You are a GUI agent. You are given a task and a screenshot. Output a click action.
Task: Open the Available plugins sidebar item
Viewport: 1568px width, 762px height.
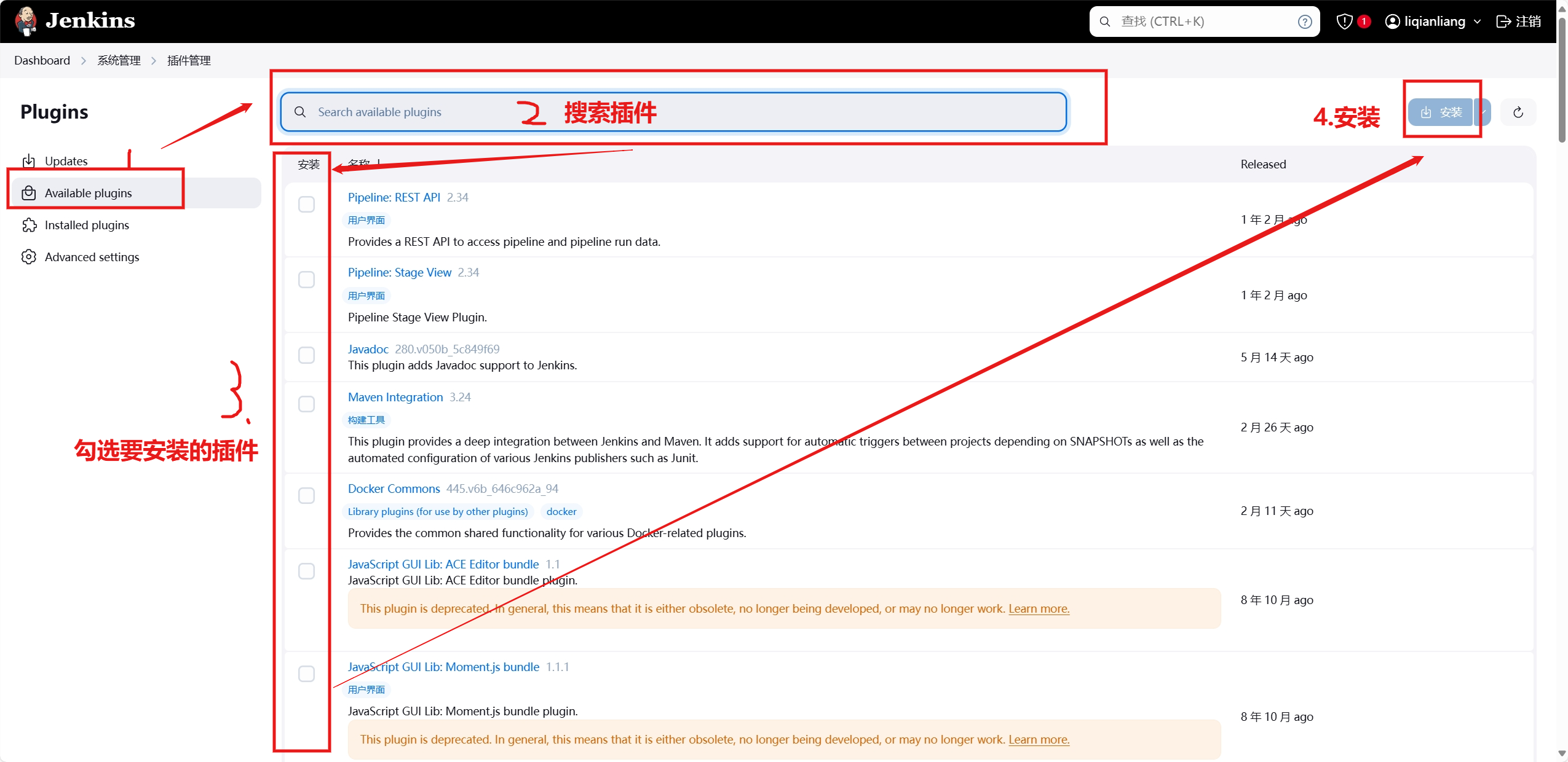(88, 193)
